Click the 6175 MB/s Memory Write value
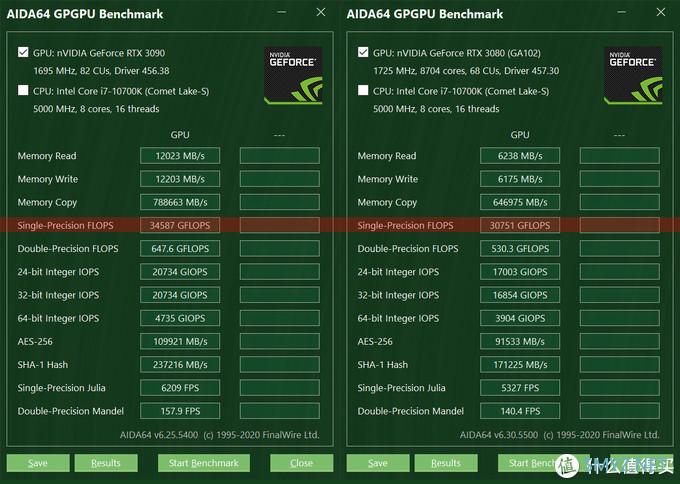The height and width of the screenshot is (484, 680). coord(520,179)
